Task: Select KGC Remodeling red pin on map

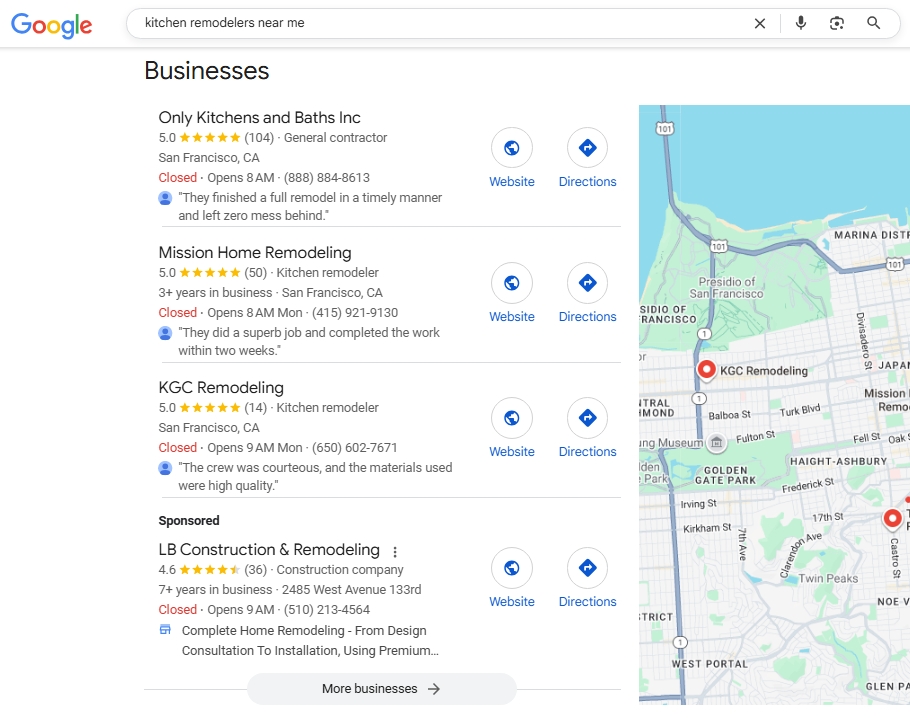Action: pos(706,370)
